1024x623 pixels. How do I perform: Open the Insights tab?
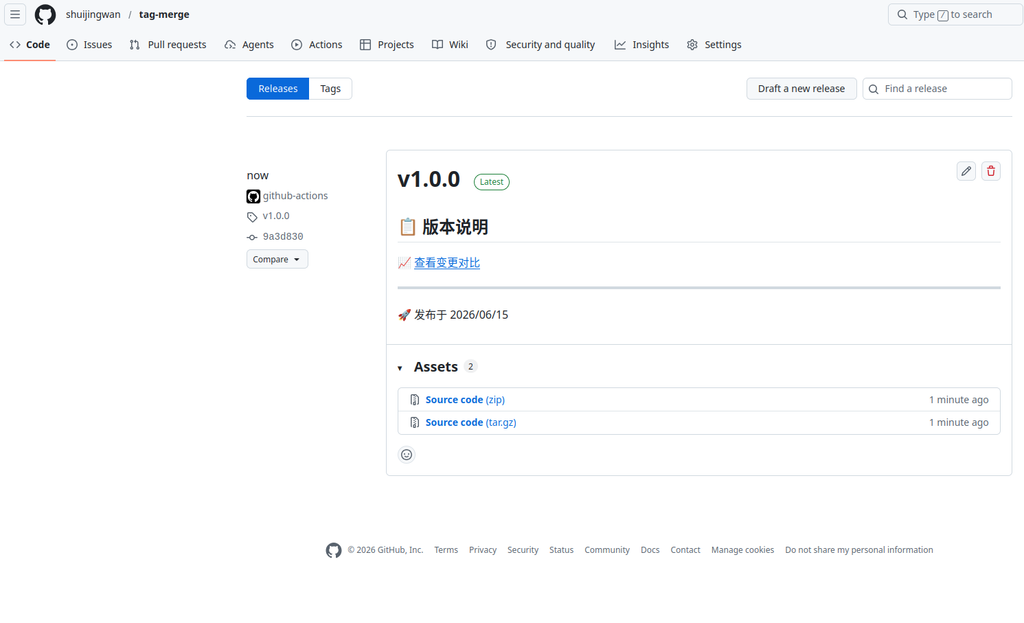click(x=641, y=44)
